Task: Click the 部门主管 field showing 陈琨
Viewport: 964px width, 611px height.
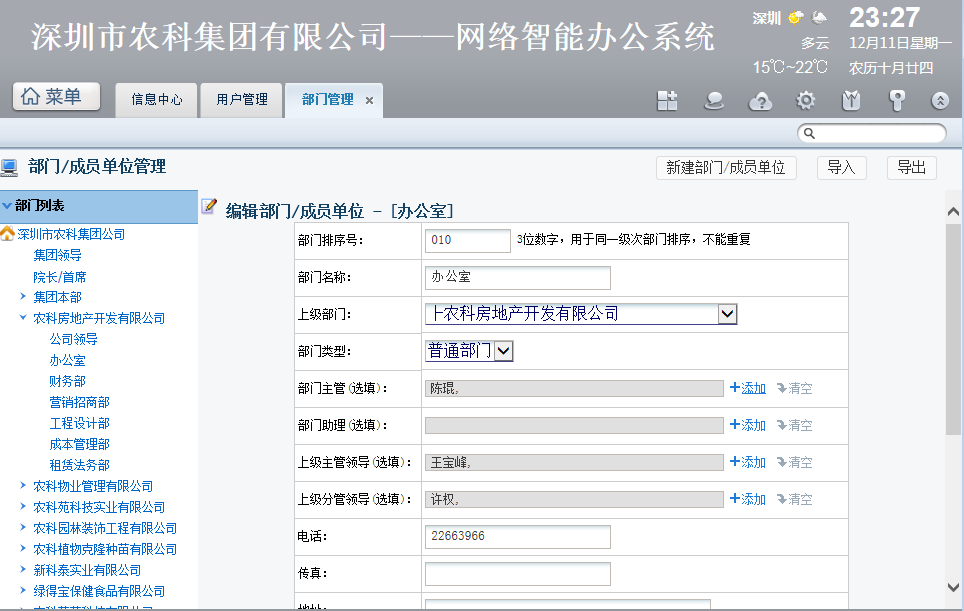Action: (574, 388)
